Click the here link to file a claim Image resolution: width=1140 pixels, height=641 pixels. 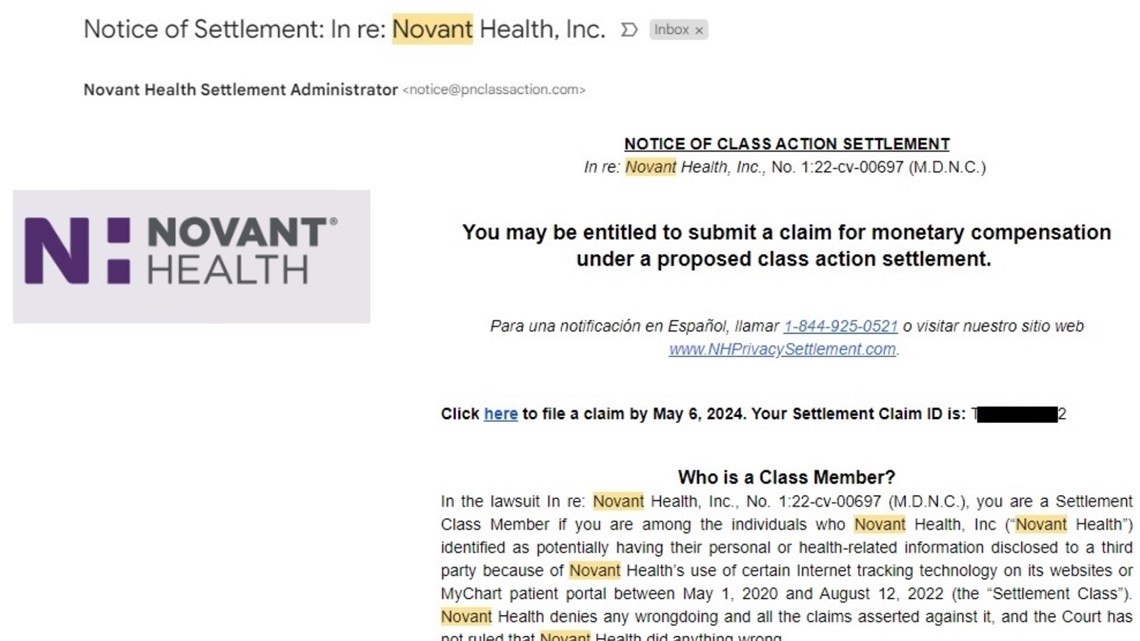500,413
